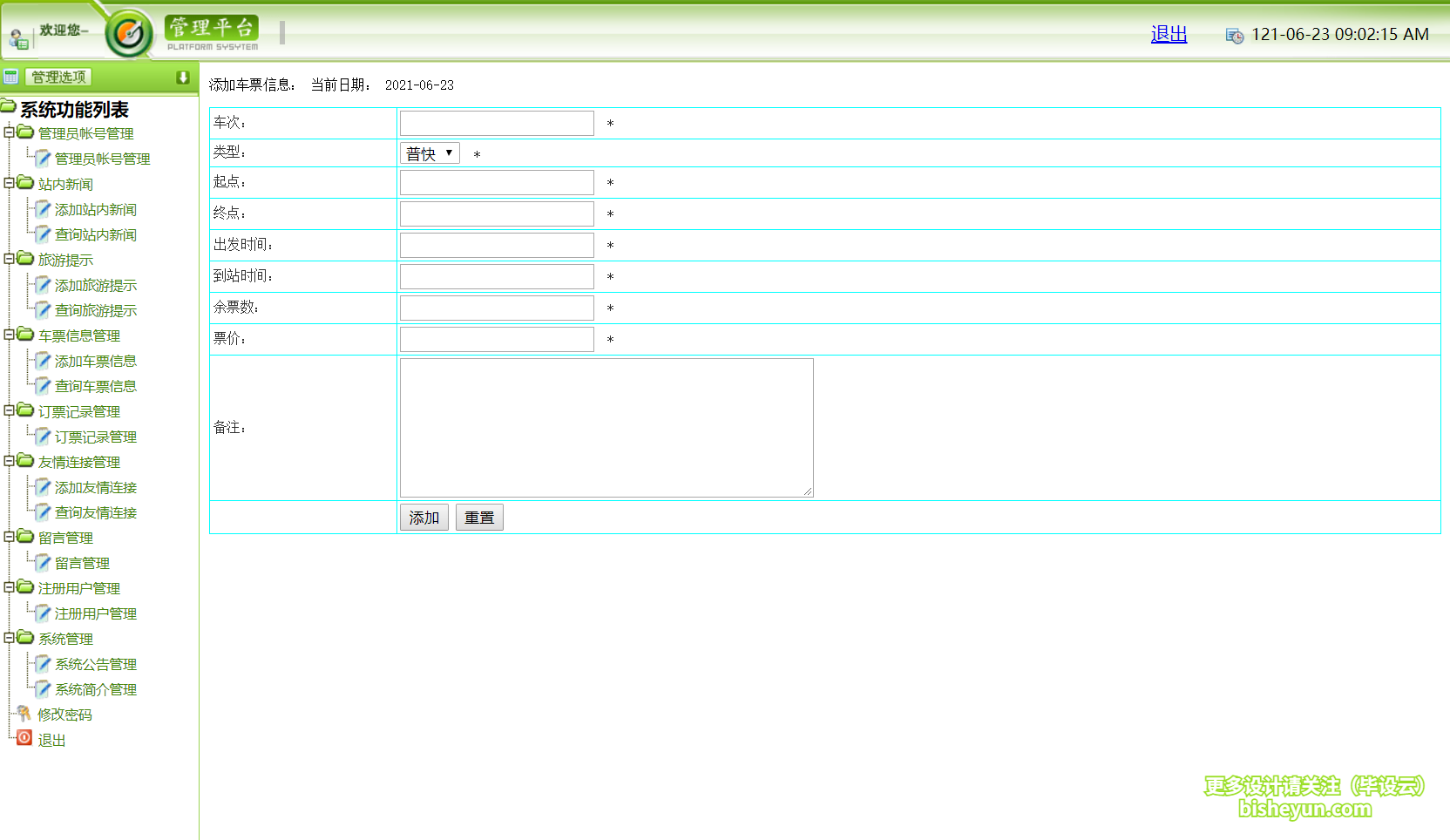
Task: Click inside the 备注 text area
Action: pos(606,427)
